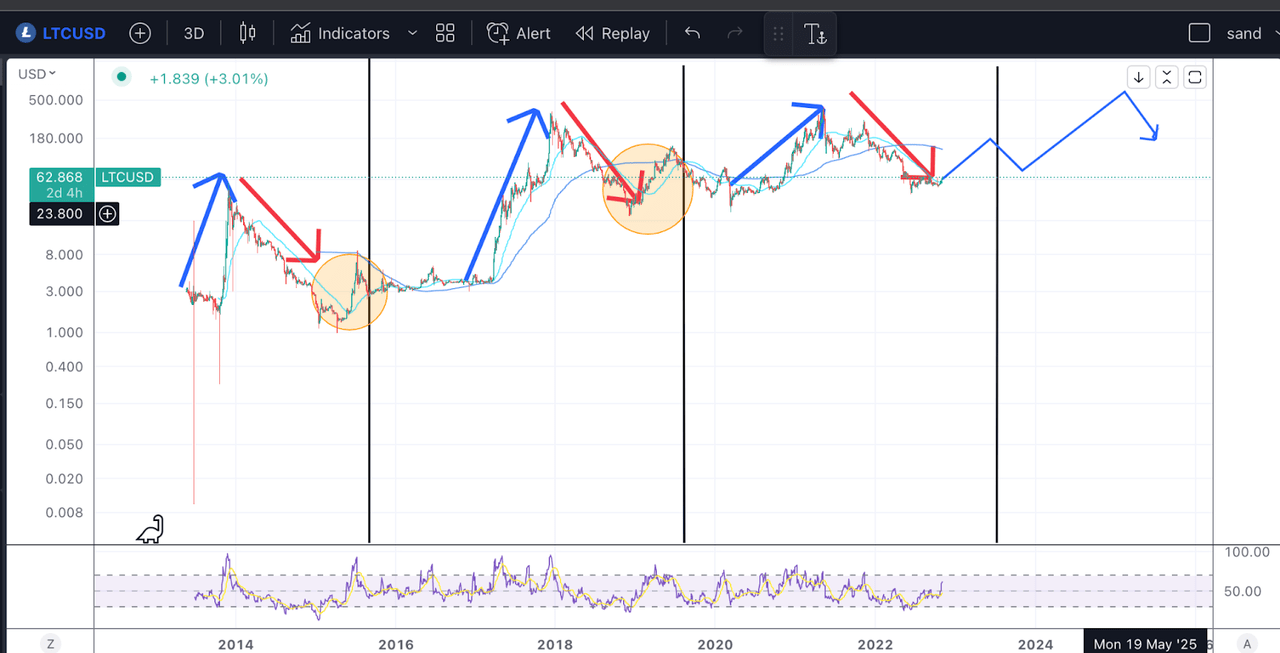
Task: Select the anchored text drawing tool
Action: (815, 35)
